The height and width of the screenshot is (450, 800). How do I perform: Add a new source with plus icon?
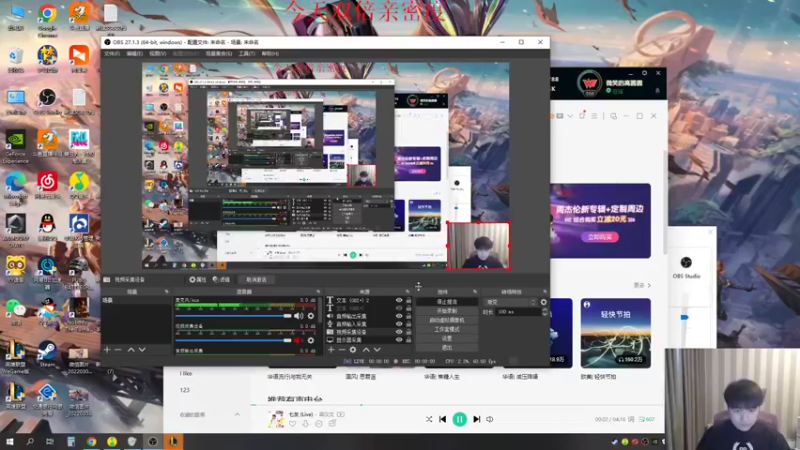pyautogui.click(x=331, y=349)
